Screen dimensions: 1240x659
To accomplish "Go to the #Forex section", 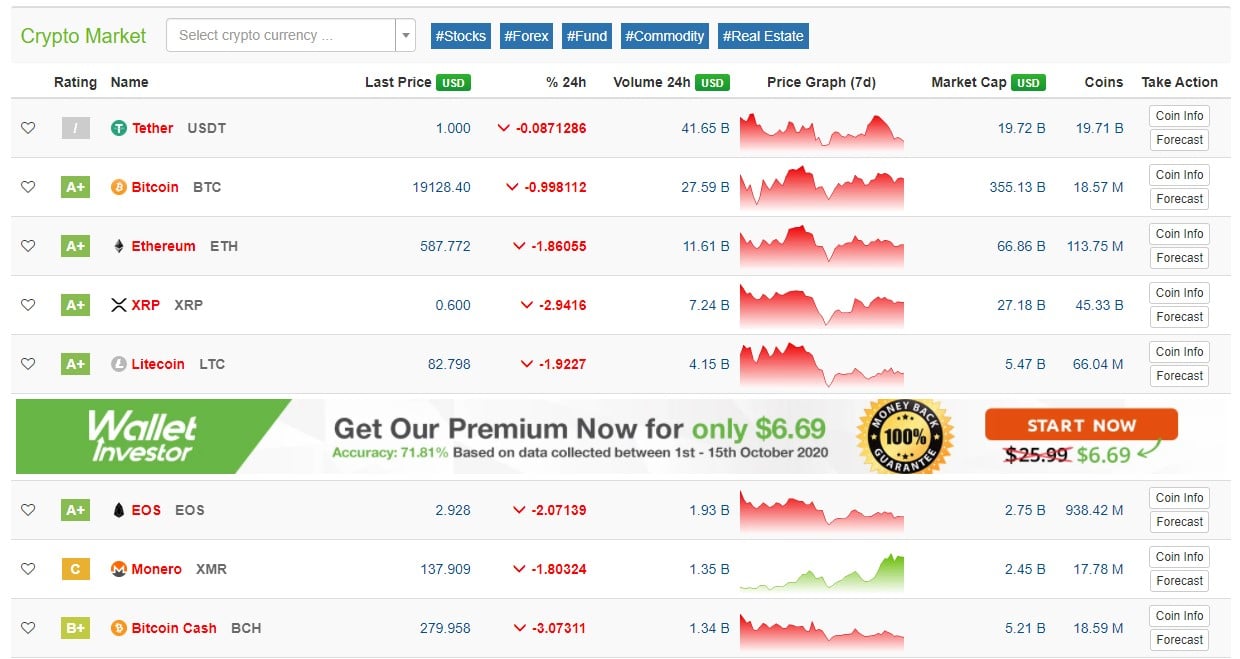I will click(526, 36).
